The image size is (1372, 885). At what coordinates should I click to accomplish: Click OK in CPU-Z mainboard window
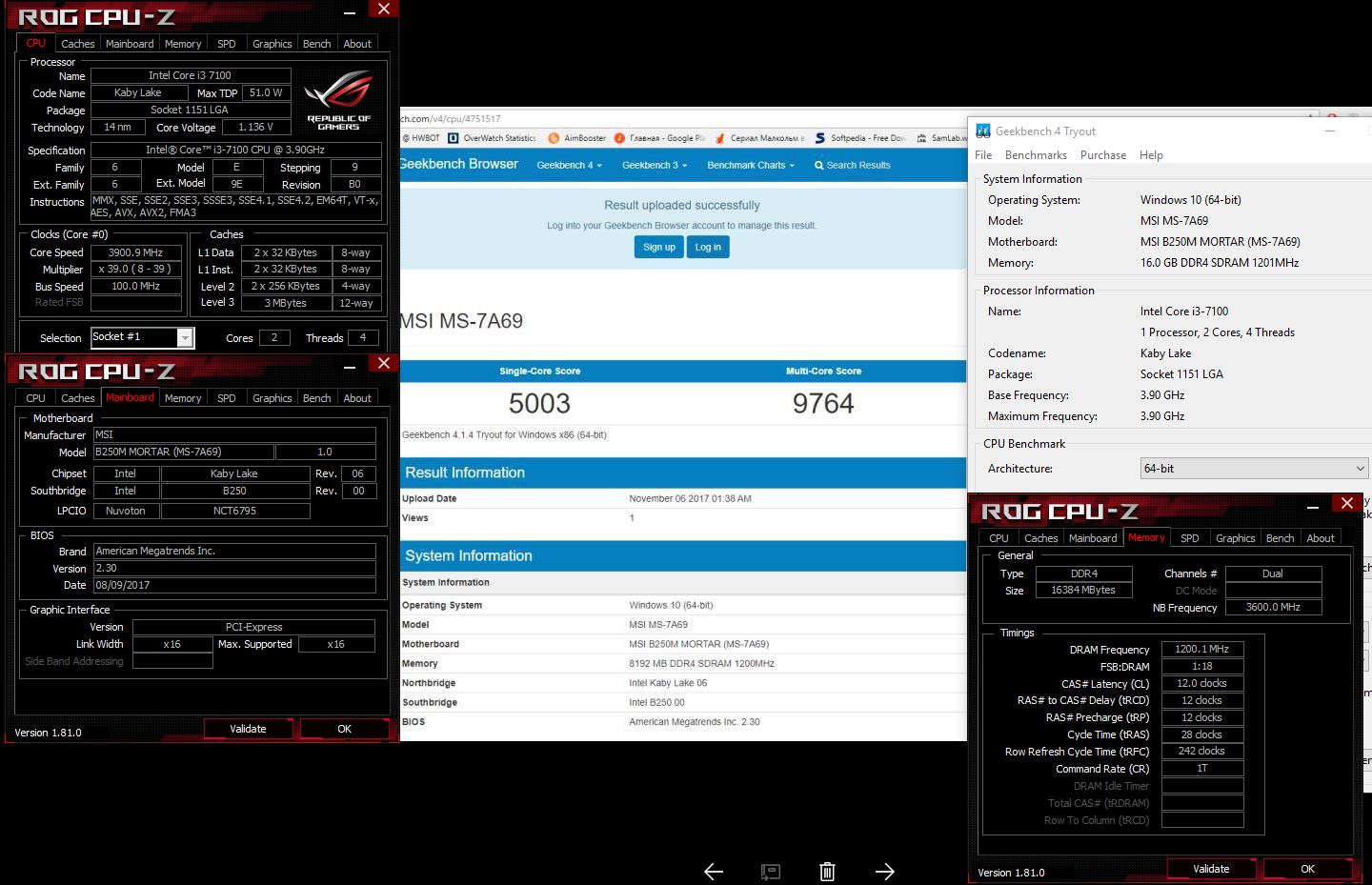click(x=344, y=729)
